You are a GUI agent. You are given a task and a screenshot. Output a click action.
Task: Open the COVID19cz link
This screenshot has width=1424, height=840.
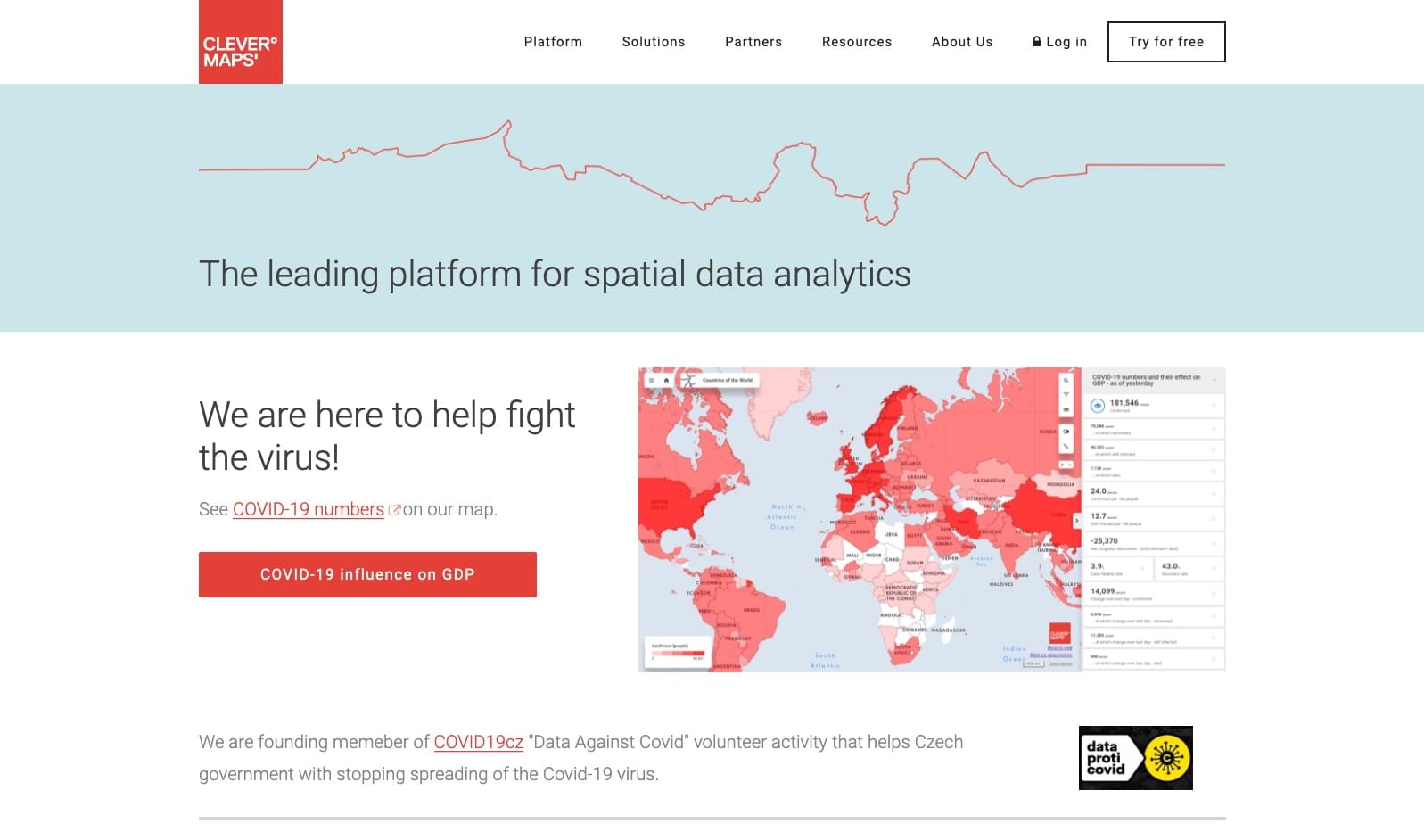[x=479, y=742]
